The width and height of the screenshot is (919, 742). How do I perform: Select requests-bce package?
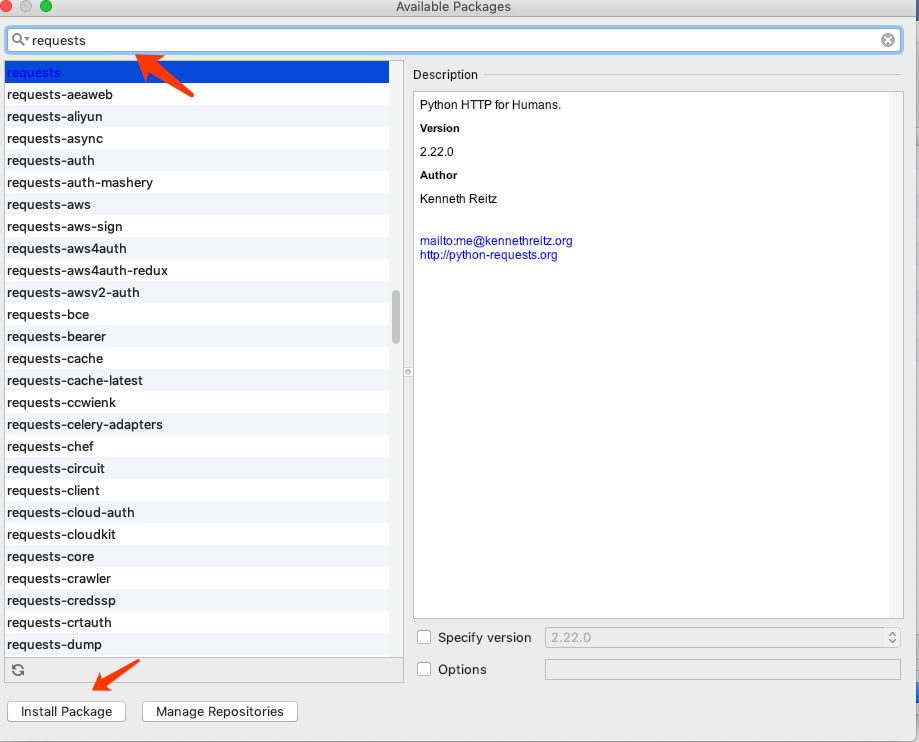pyautogui.click(x=197, y=314)
